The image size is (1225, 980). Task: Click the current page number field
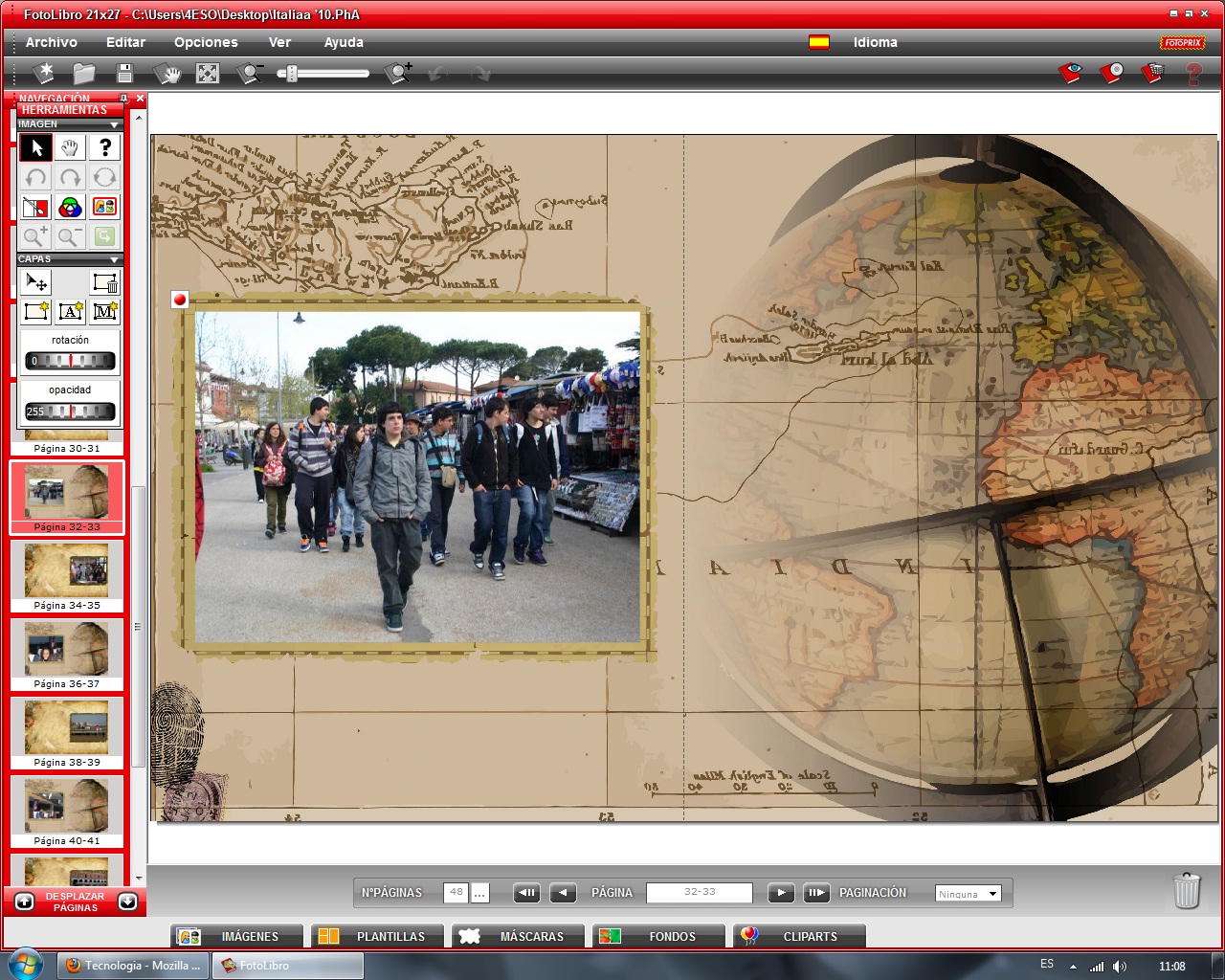tap(700, 893)
